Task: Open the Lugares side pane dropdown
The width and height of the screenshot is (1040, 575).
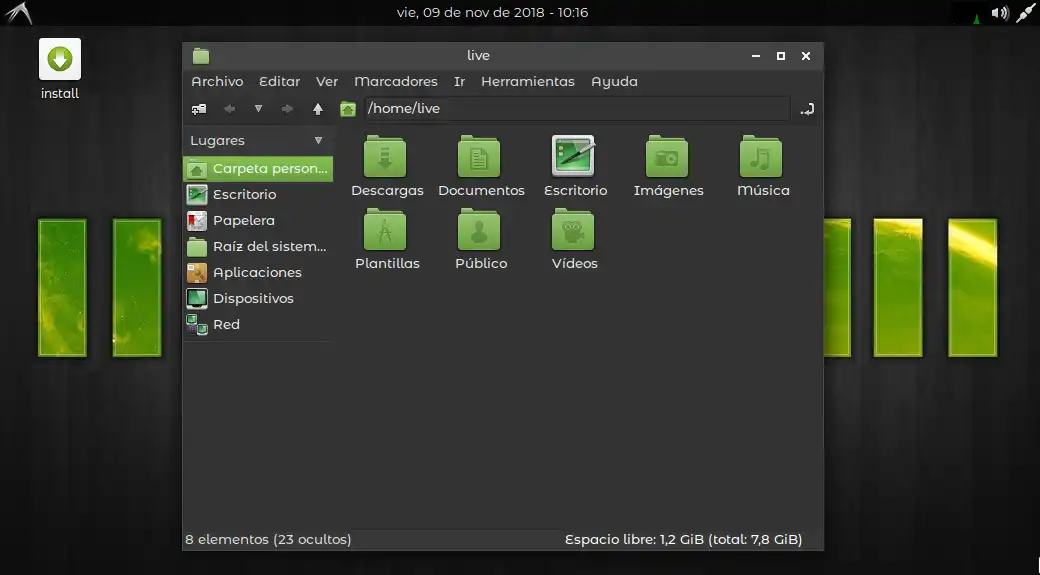Action: 318,141
